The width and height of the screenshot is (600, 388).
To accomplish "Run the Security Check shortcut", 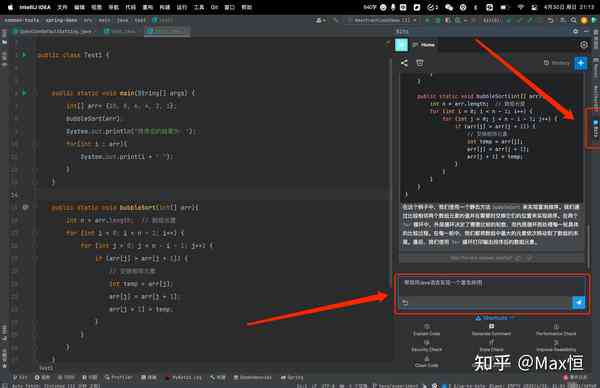I will 426,346.
